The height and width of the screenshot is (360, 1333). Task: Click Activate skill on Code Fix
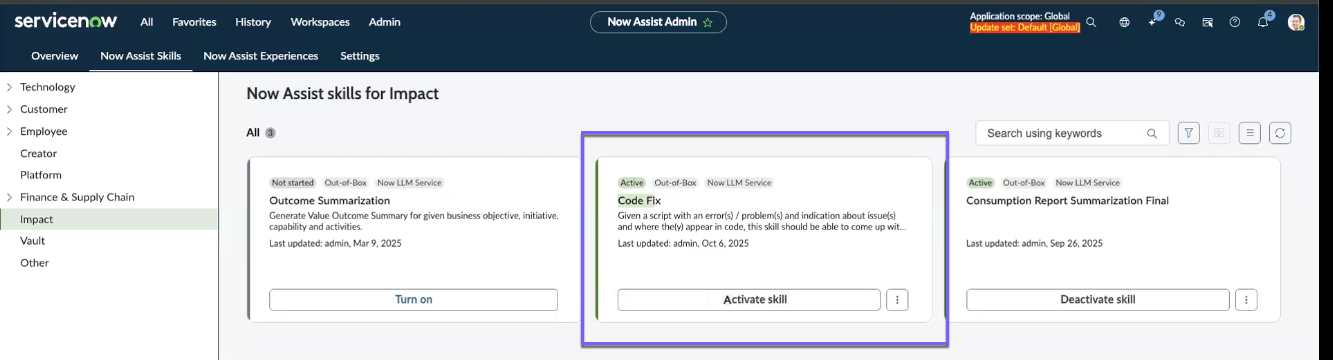pos(749,299)
